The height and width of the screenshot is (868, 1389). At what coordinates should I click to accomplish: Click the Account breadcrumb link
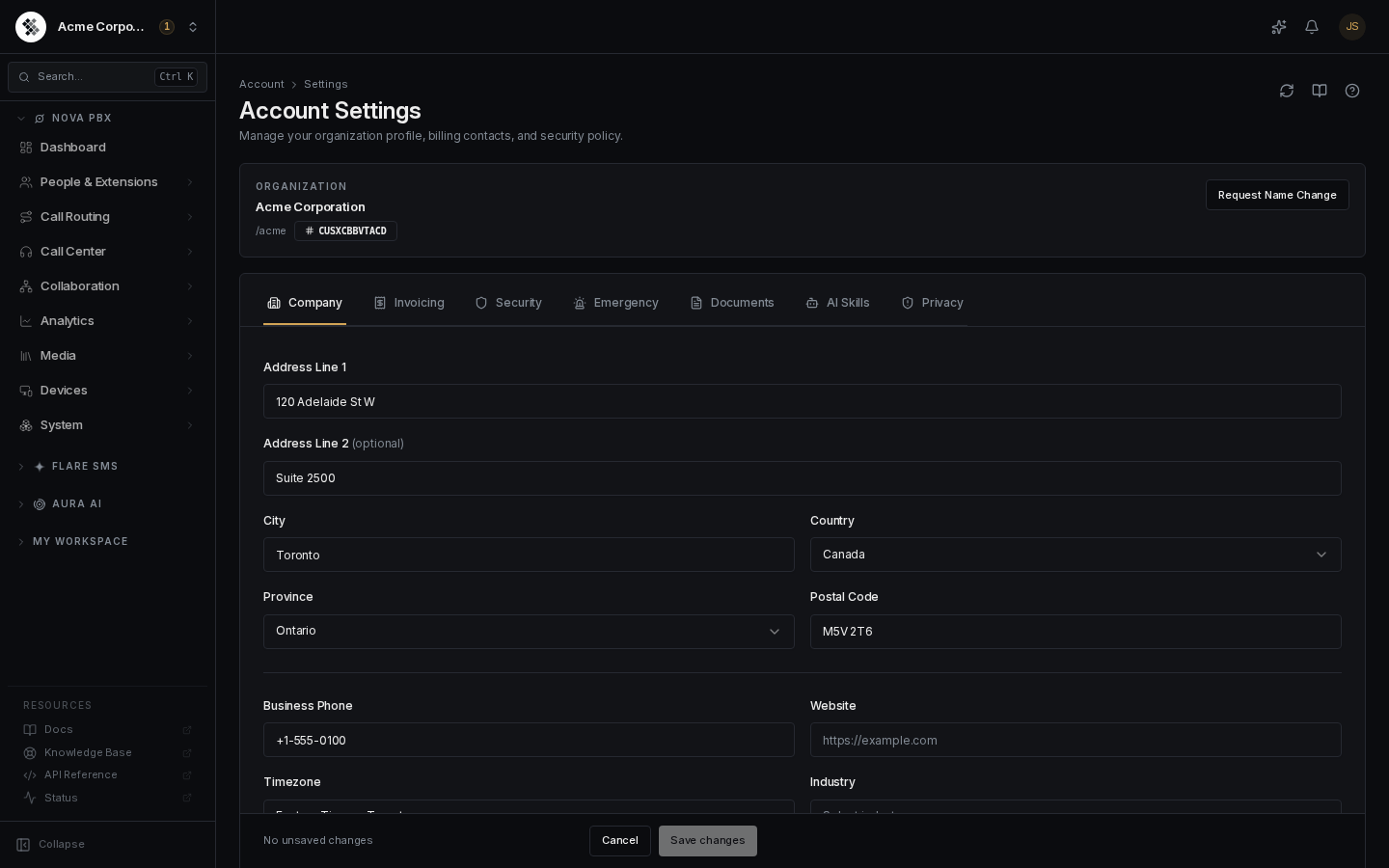point(261,85)
